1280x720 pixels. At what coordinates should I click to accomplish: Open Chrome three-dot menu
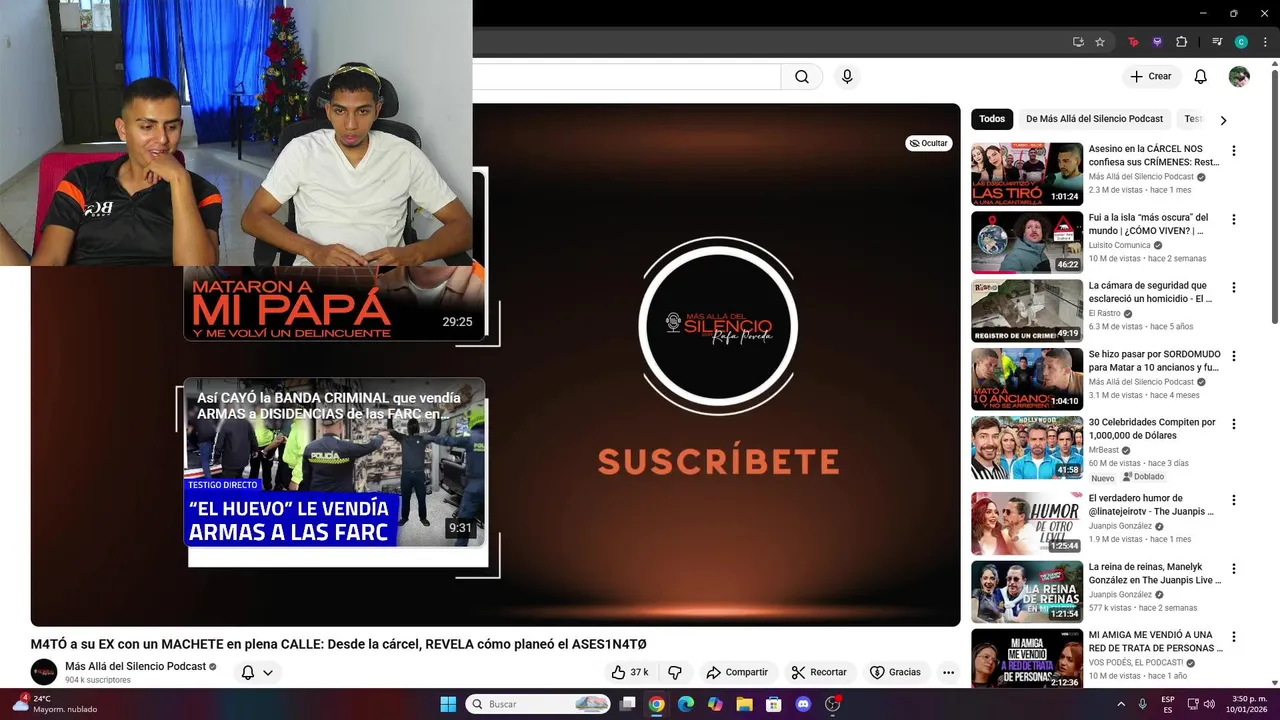click(1265, 42)
